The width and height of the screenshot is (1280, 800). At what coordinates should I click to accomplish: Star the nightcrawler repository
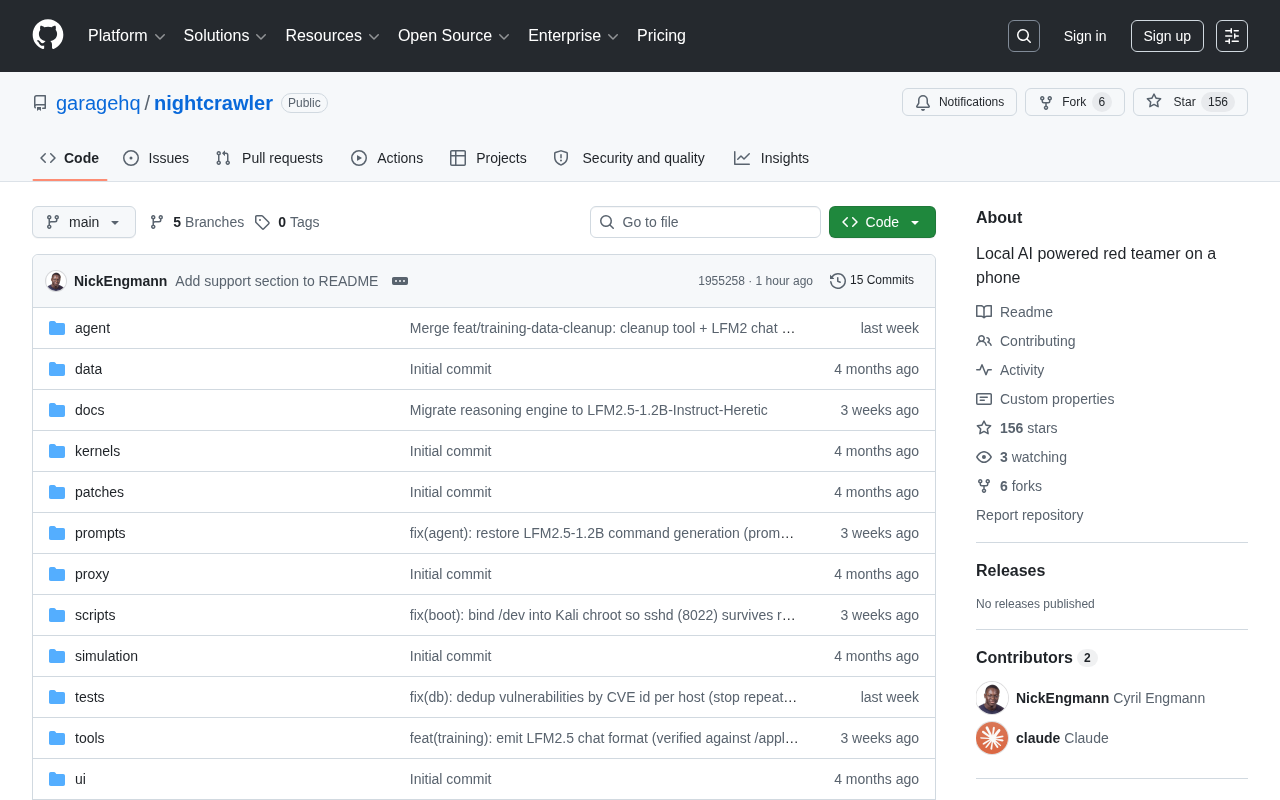point(1190,102)
